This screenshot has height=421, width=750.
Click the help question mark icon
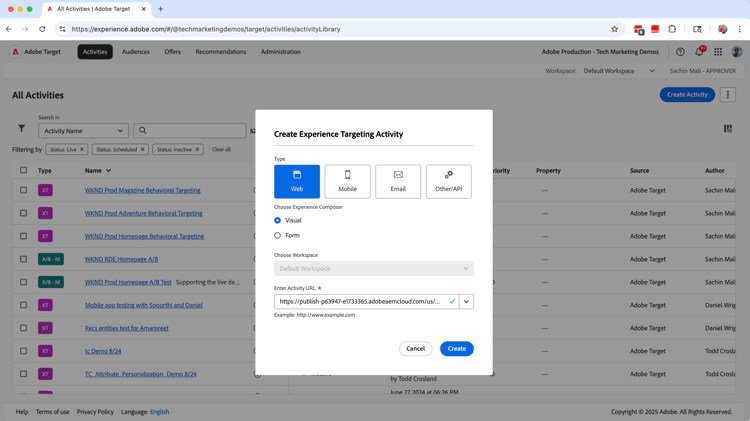680,52
